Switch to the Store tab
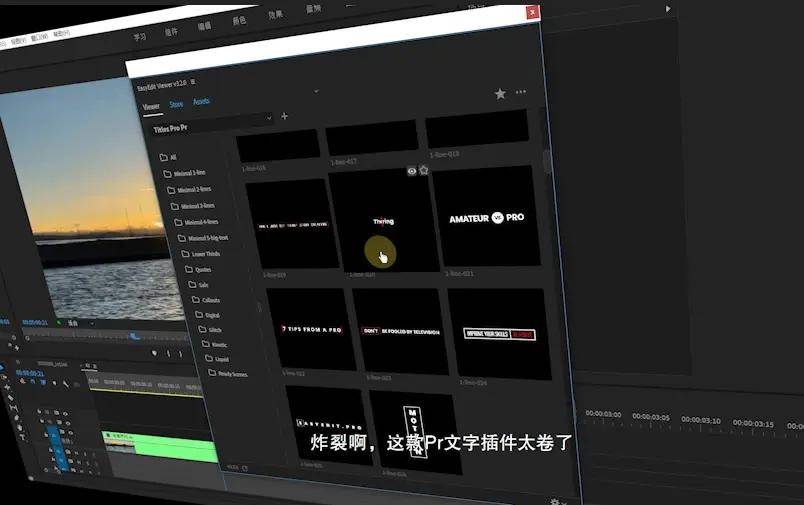The height and width of the screenshot is (505, 804). point(176,105)
